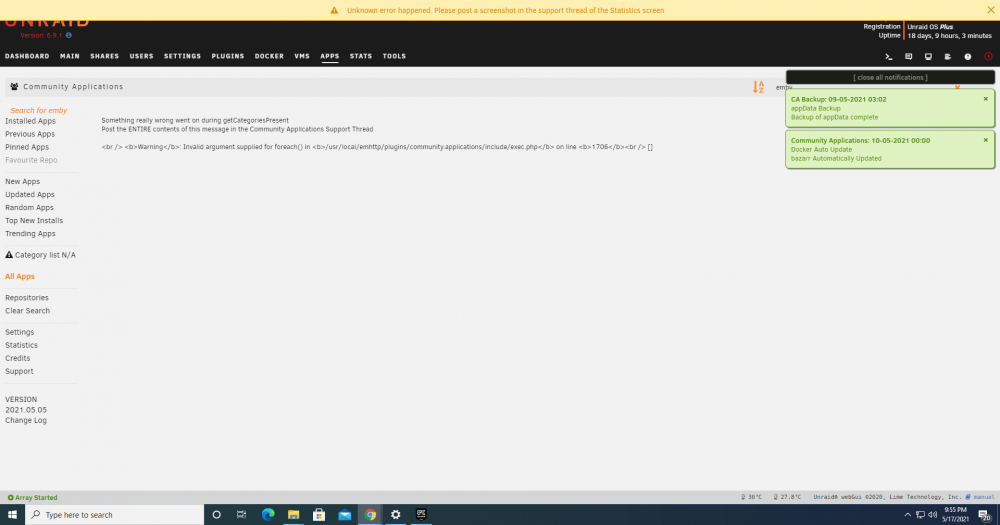Open Epic Games launcher on taskbar
Image resolution: width=1000 pixels, height=525 pixels.
coord(421,515)
